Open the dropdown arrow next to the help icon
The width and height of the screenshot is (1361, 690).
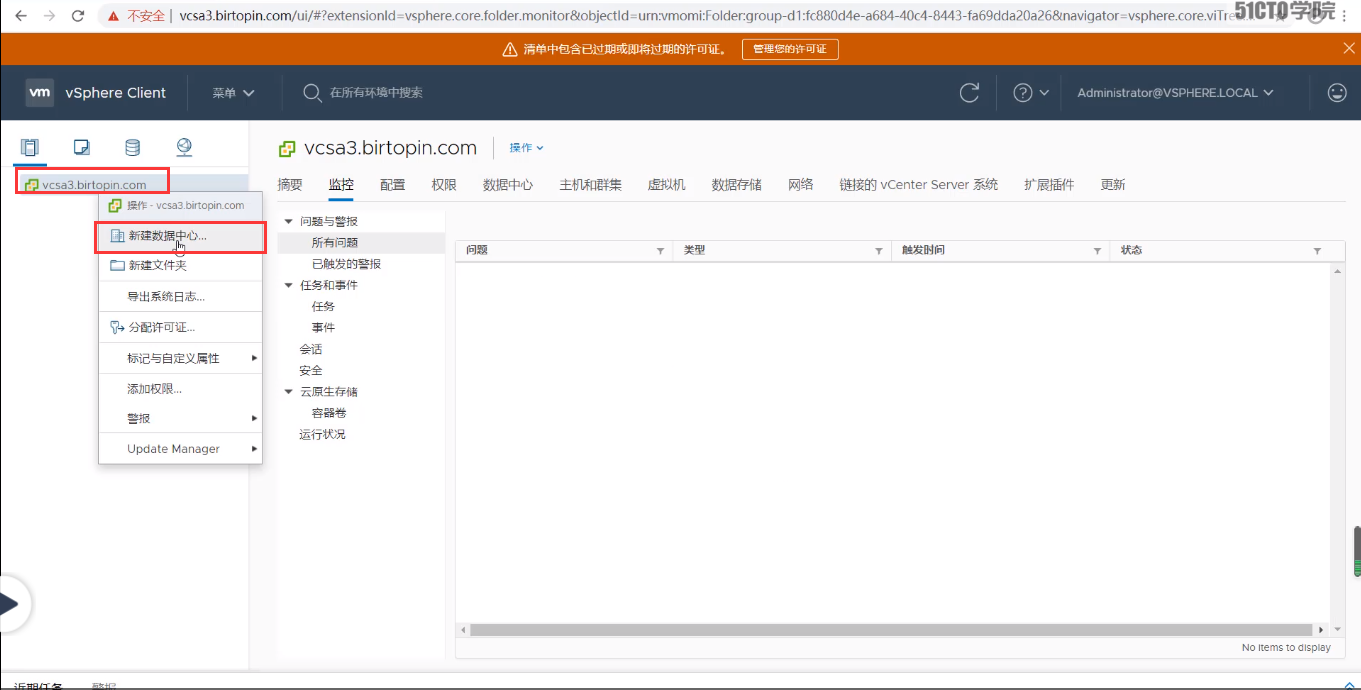pos(1044,93)
